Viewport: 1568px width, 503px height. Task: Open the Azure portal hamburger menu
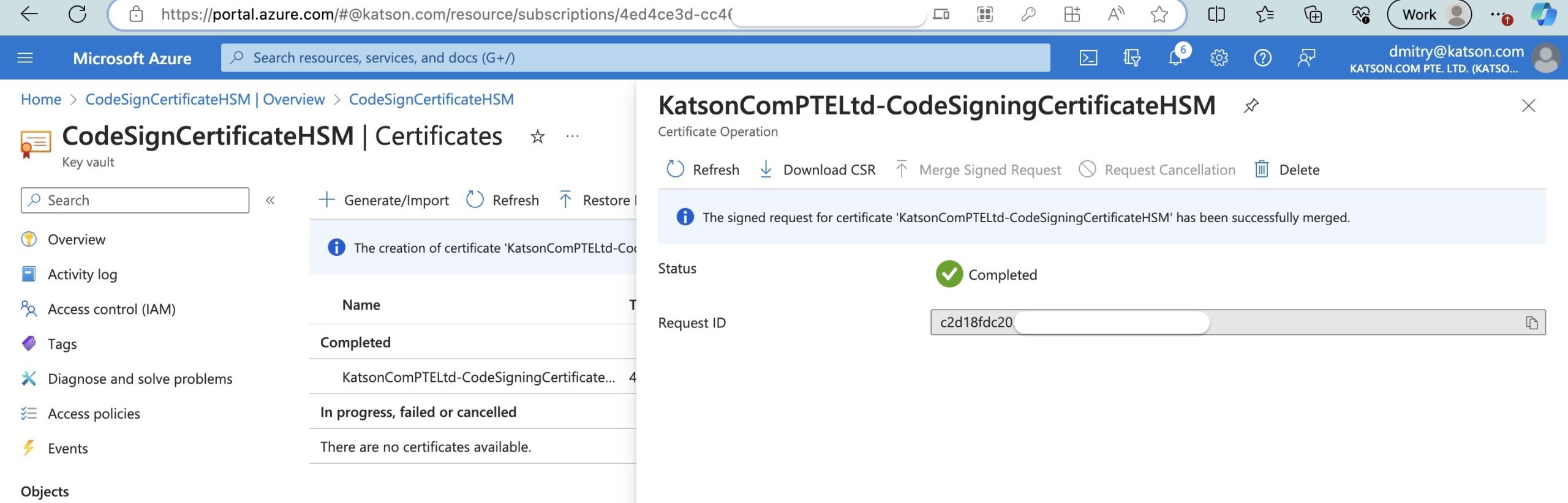pos(25,58)
